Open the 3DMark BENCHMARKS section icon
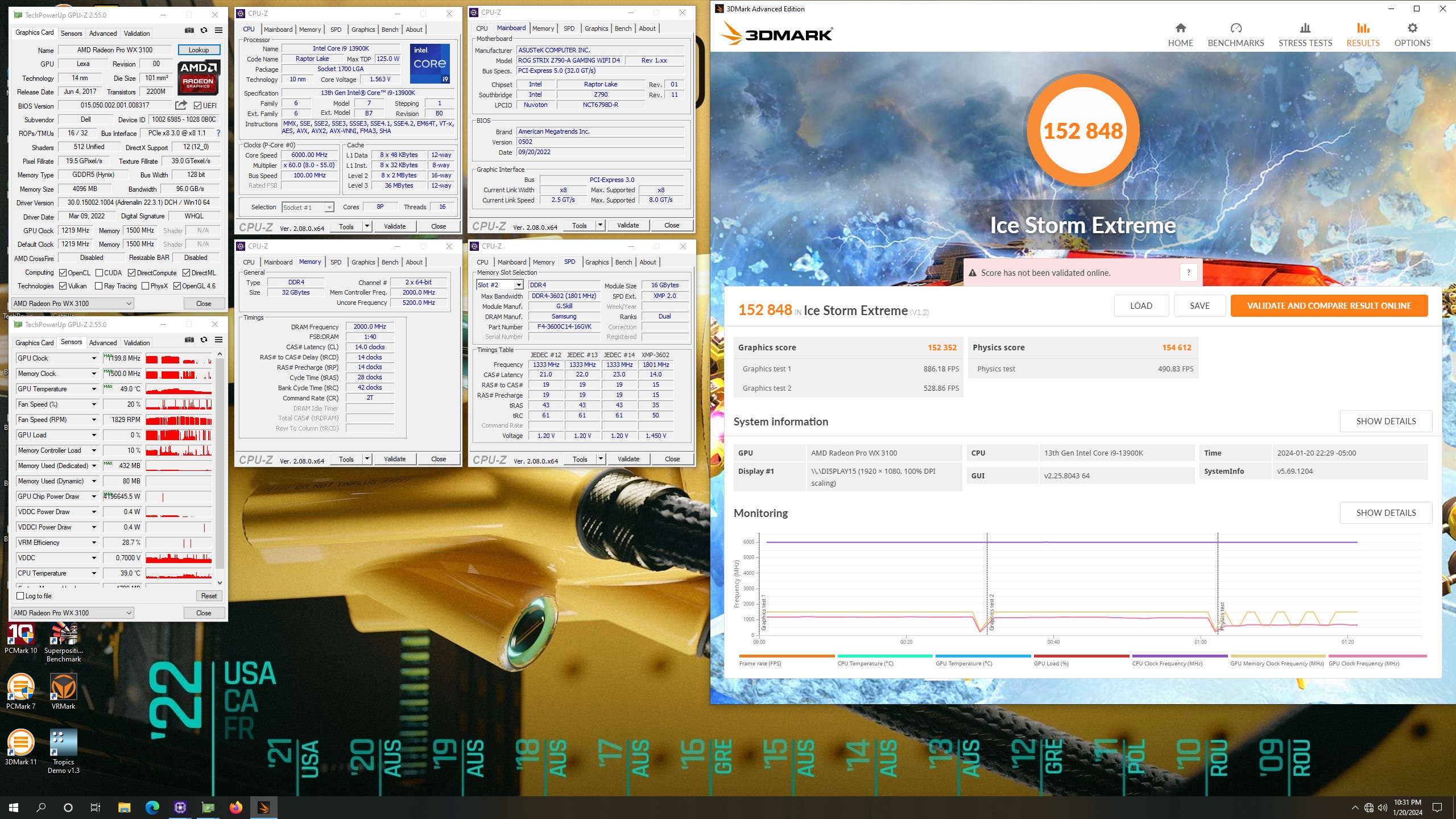 [x=1235, y=28]
